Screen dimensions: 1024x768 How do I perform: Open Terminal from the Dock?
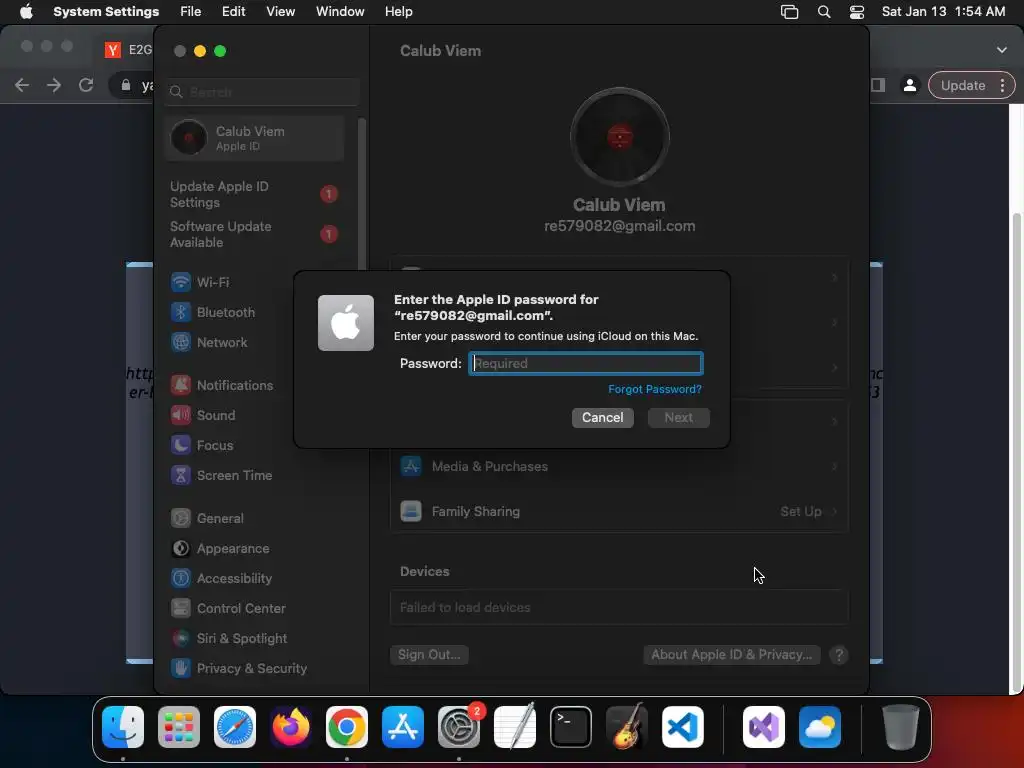pos(571,727)
